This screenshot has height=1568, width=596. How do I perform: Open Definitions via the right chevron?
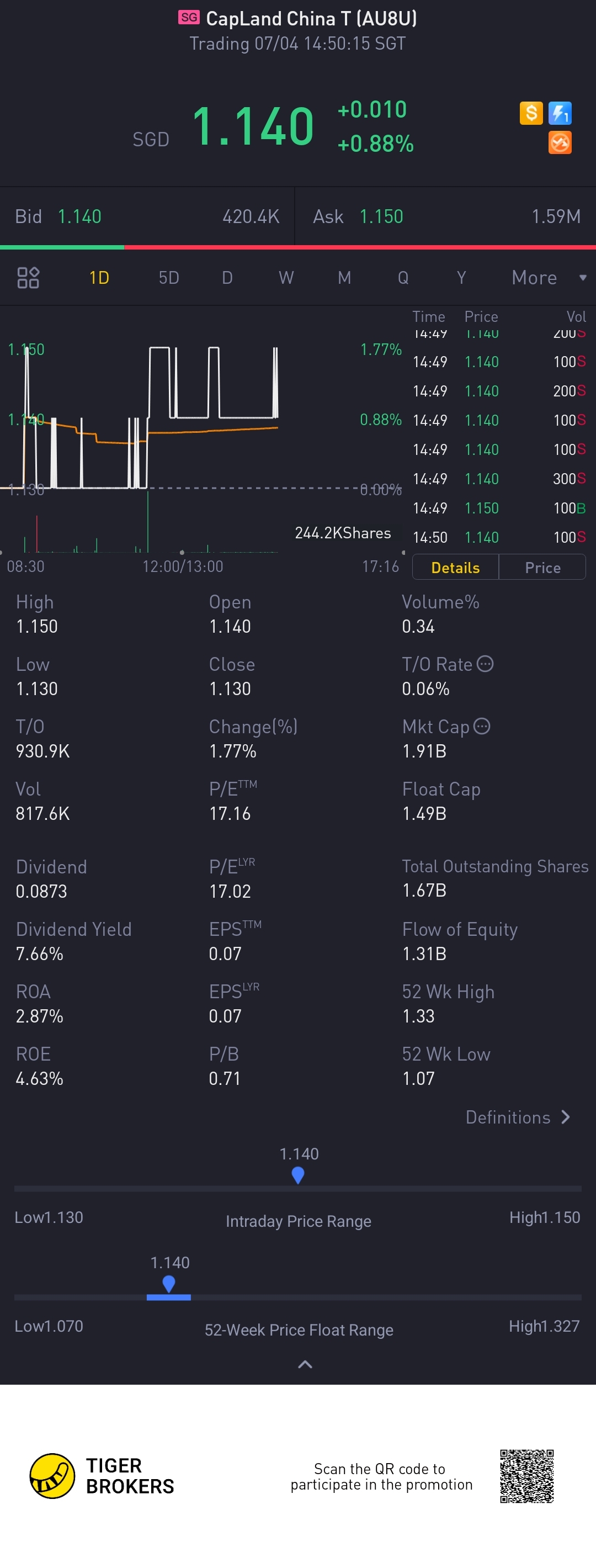click(x=566, y=1117)
